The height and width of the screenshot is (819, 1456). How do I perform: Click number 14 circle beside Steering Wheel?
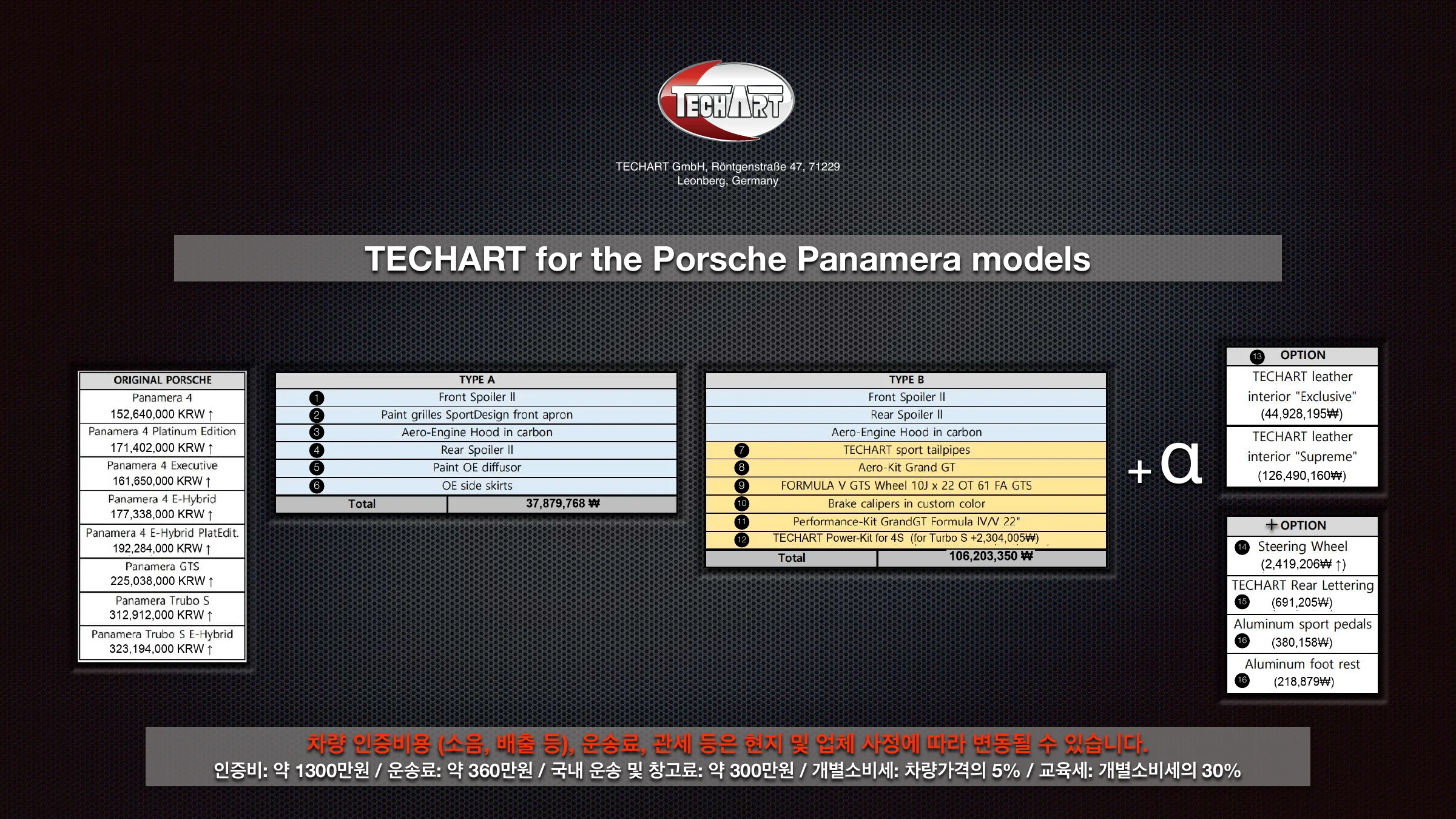pyautogui.click(x=1242, y=547)
